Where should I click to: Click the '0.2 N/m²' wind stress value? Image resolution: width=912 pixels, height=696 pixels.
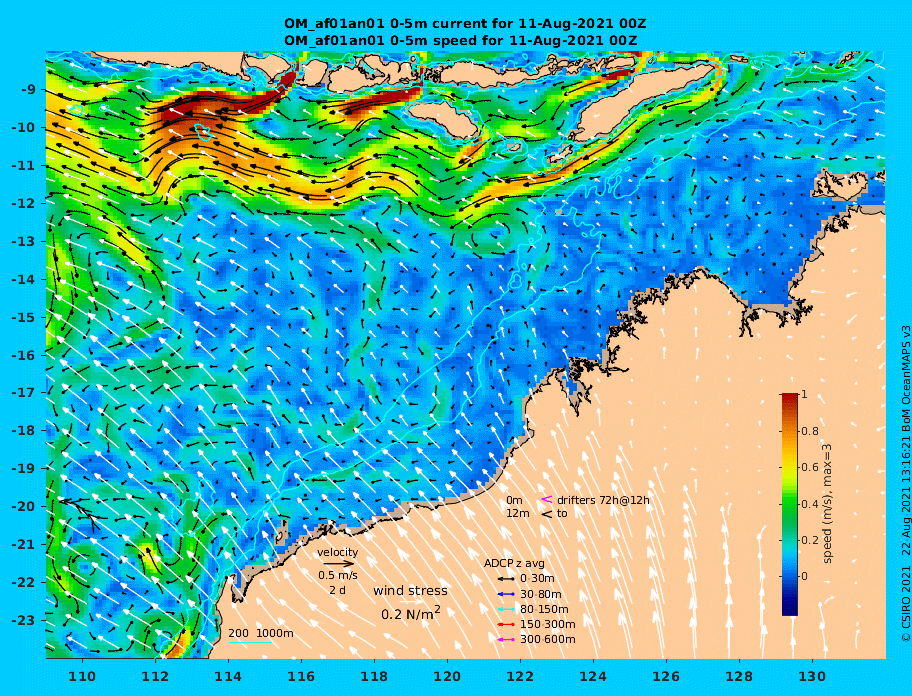click(x=411, y=613)
